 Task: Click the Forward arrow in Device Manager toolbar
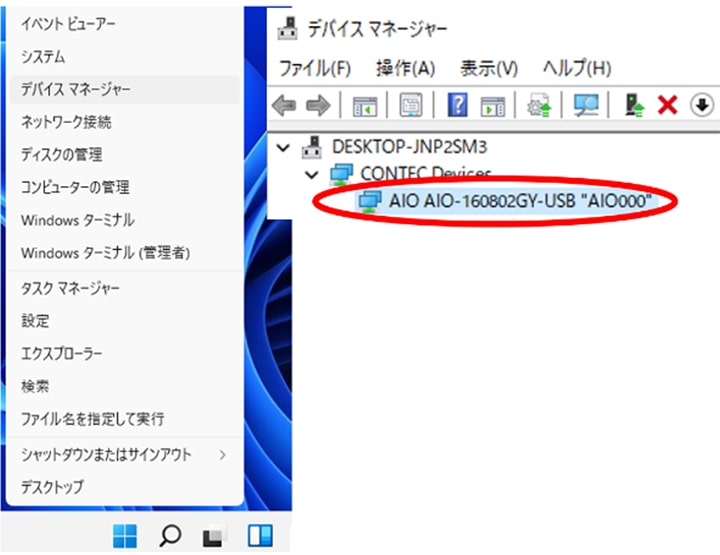[318, 106]
